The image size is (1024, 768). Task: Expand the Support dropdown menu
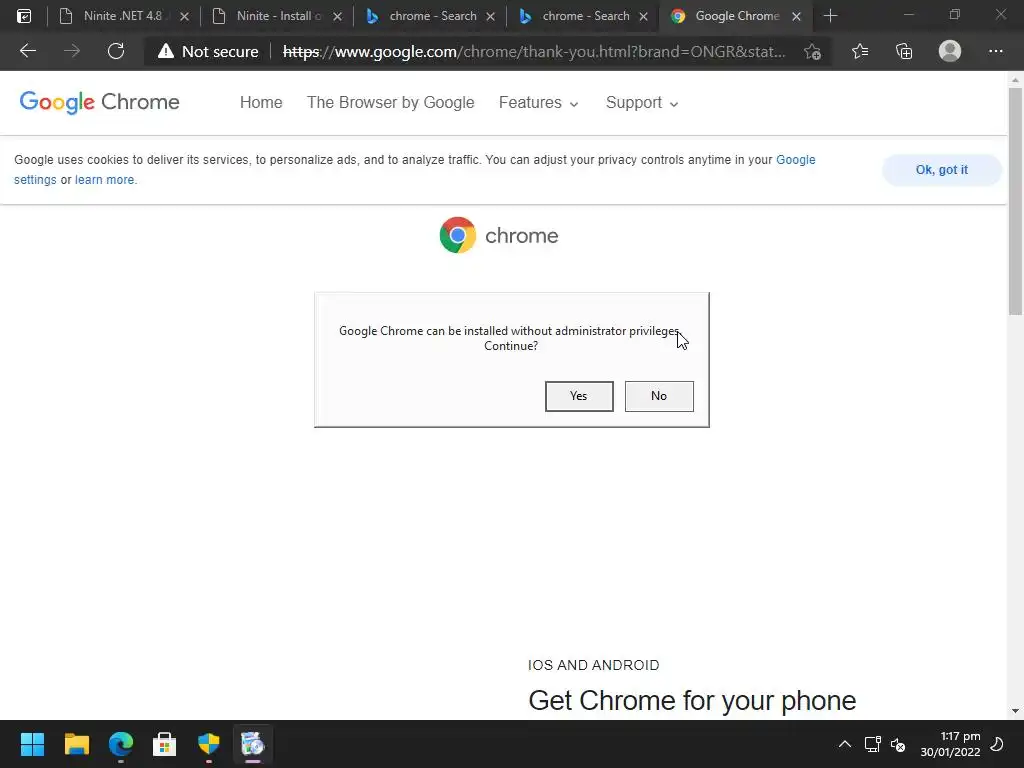(642, 103)
